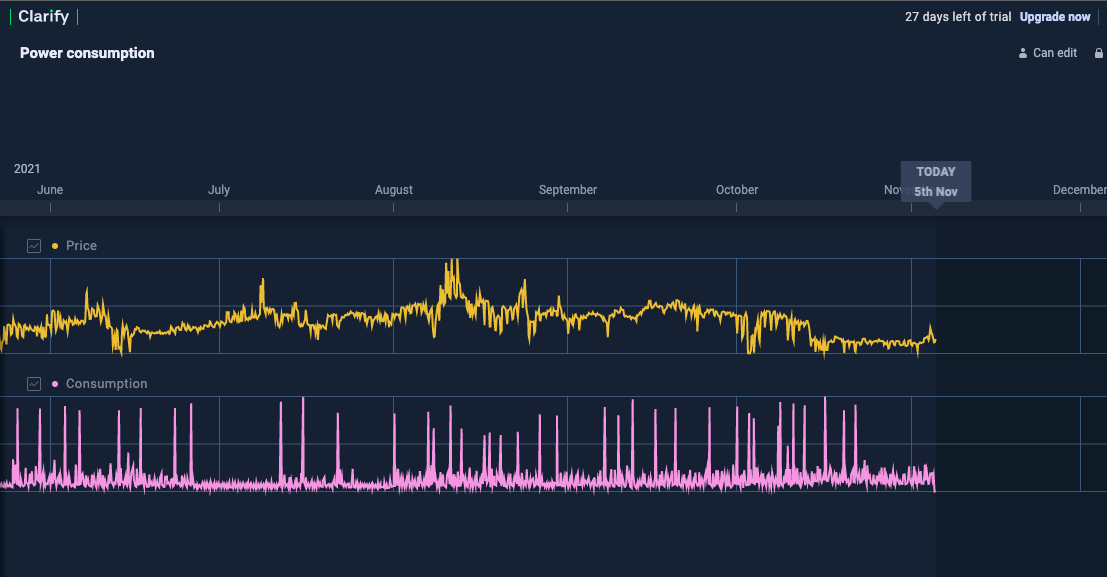Click the person icon before Can edit

click(x=1022, y=53)
